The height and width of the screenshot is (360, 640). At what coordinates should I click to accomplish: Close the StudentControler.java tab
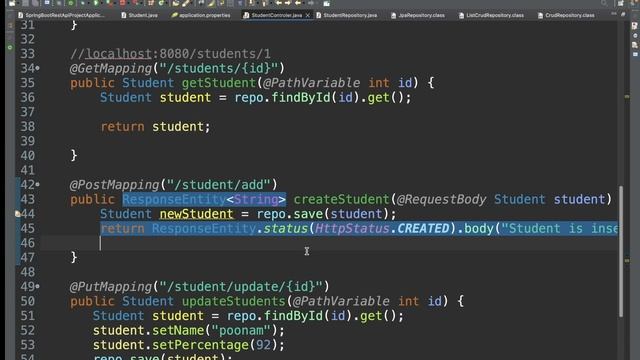pyautogui.click(x=307, y=15)
